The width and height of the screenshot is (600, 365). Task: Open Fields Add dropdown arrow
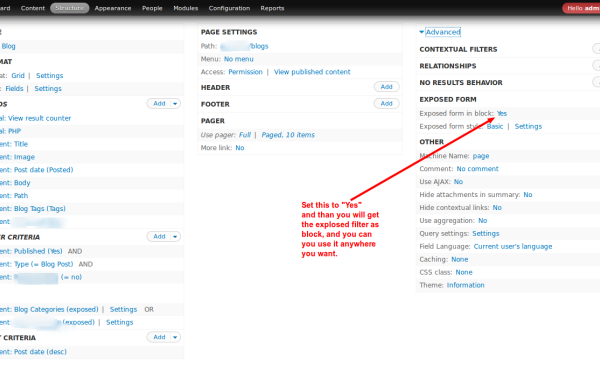coord(175,104)
